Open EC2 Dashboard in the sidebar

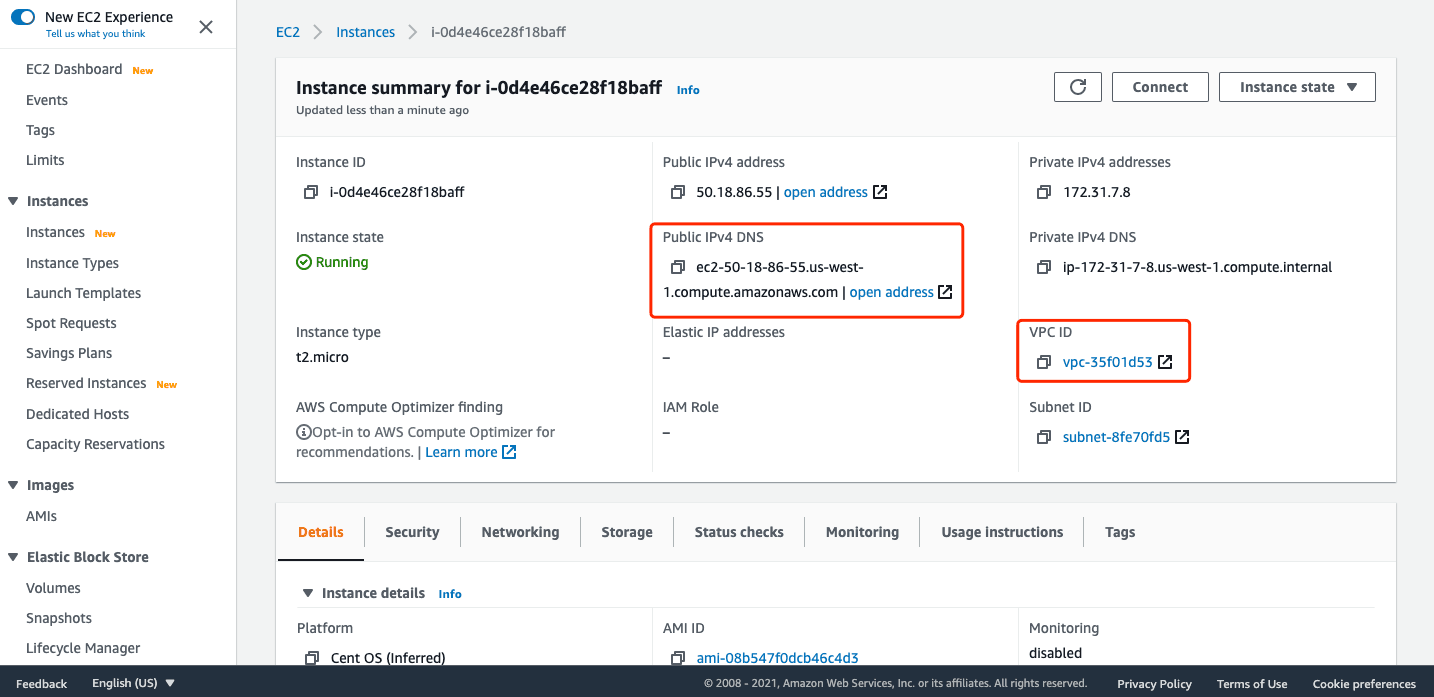pos(74,69)
